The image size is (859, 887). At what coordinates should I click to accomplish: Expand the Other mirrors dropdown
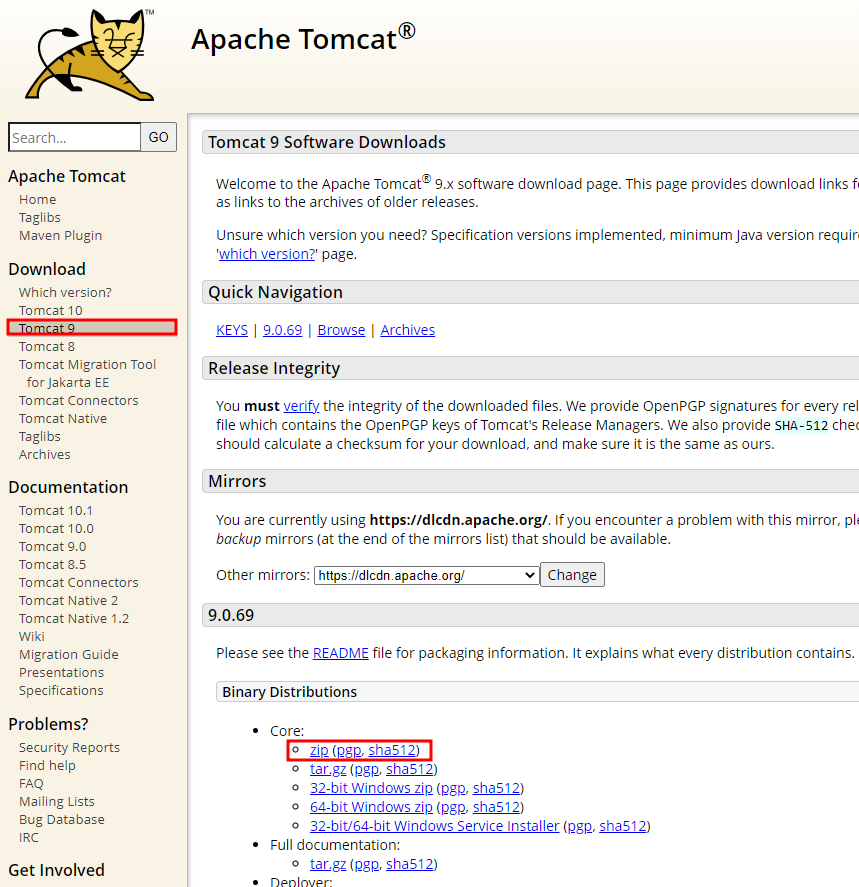[x=426, y=576]
